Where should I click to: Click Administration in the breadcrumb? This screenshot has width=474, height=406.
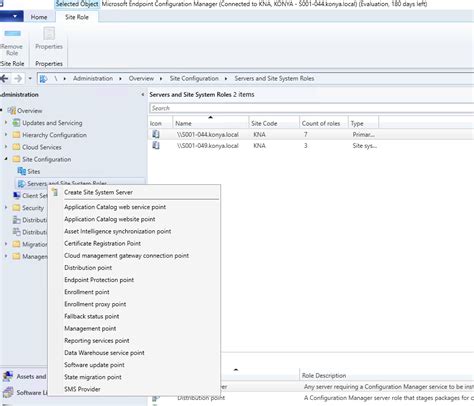coord(93,78)
